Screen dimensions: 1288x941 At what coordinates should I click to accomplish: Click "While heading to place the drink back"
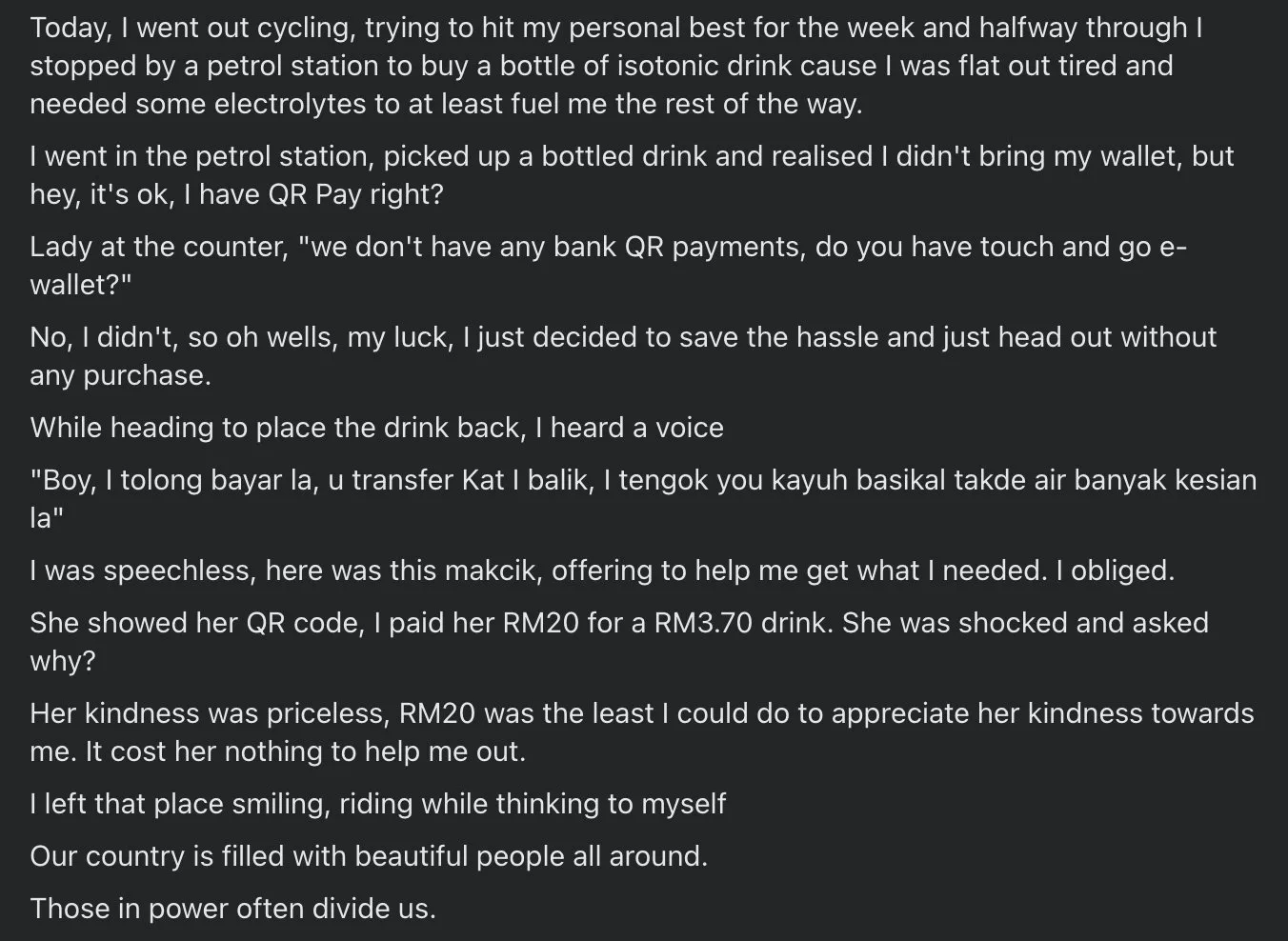pos(276,428)
